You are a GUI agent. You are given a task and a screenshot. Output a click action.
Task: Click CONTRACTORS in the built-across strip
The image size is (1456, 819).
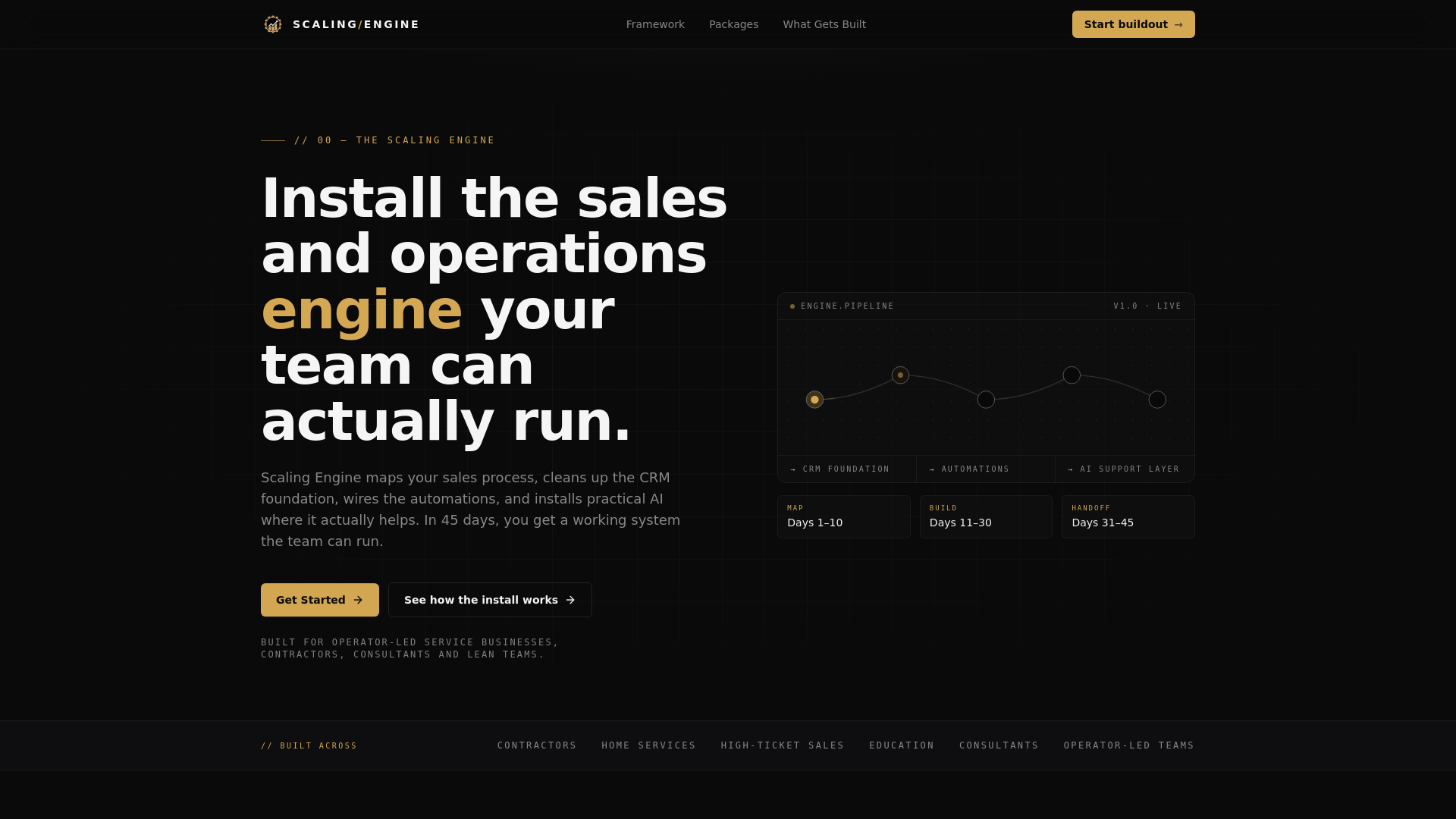pyautogui.click(x=537, y=745)
